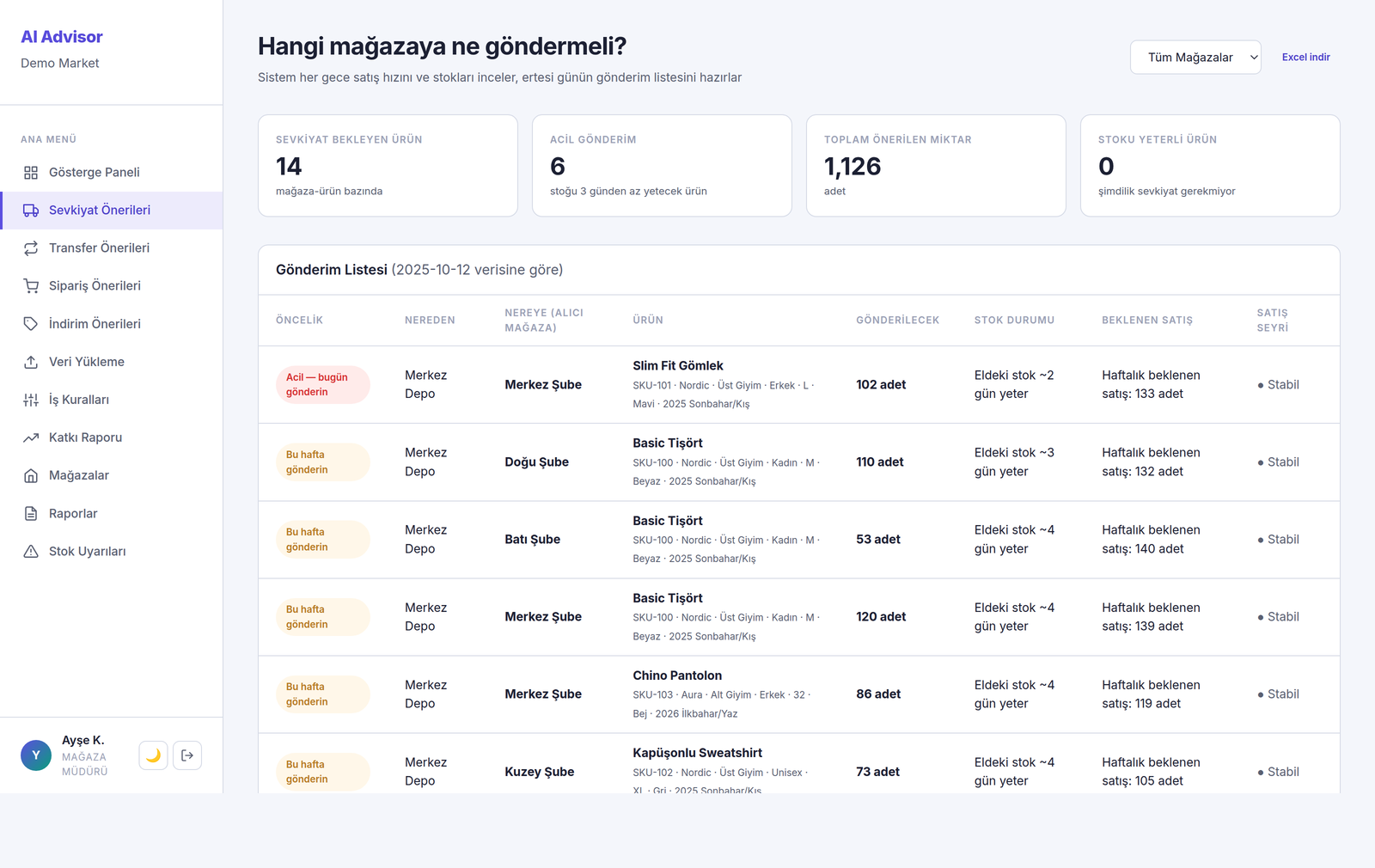The width and height of the screenshot is (1375, 868).
Task: Click Chino Pantolon product name
Action: 677,675
